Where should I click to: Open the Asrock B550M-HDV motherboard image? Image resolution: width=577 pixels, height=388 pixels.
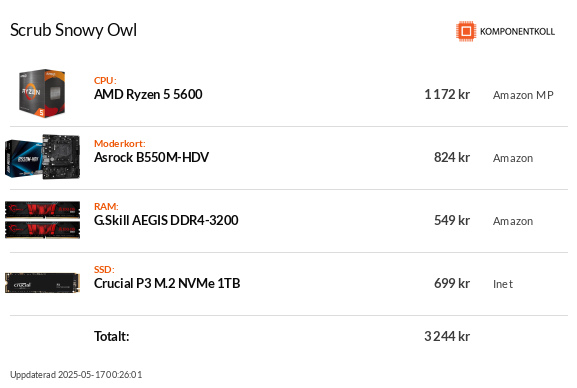(x=42, y=157)
